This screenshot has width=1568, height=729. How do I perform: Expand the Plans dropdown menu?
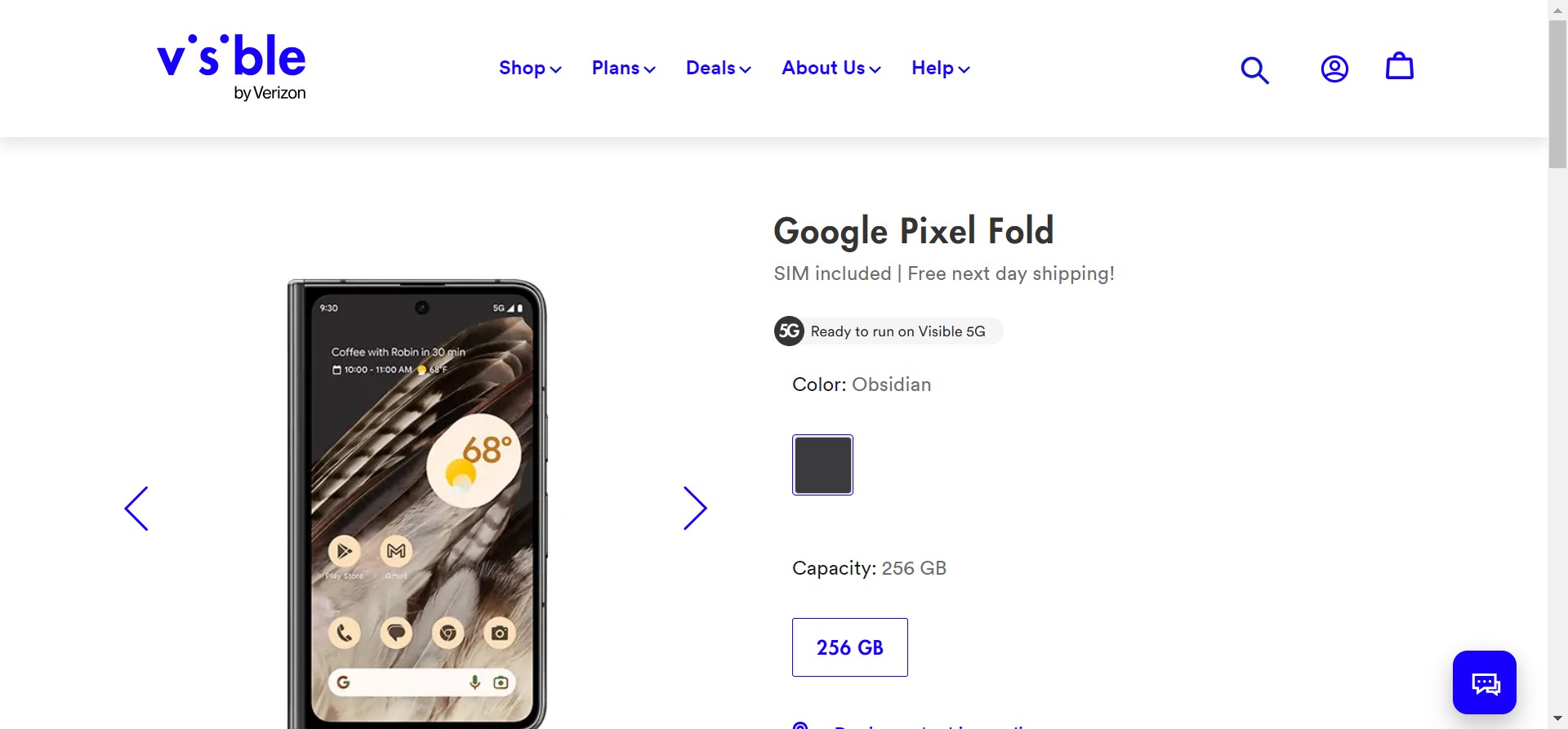623,69
